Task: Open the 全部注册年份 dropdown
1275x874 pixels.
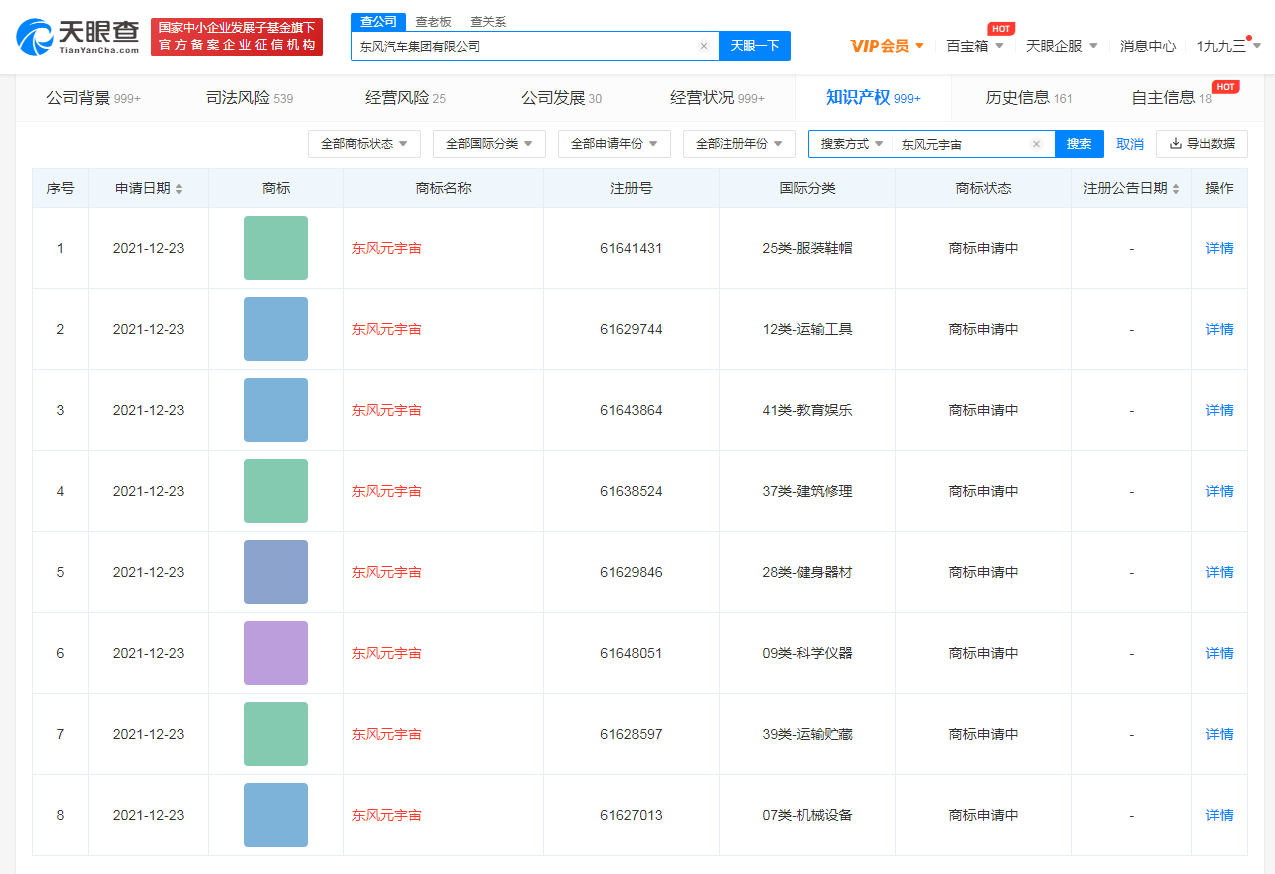Action: pyautogui.click(x=739, y=144)
